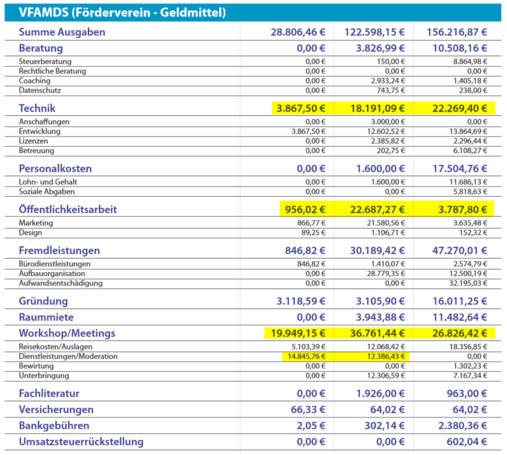
Task: Click the Beratung category heading
Action: pos(41,48)
